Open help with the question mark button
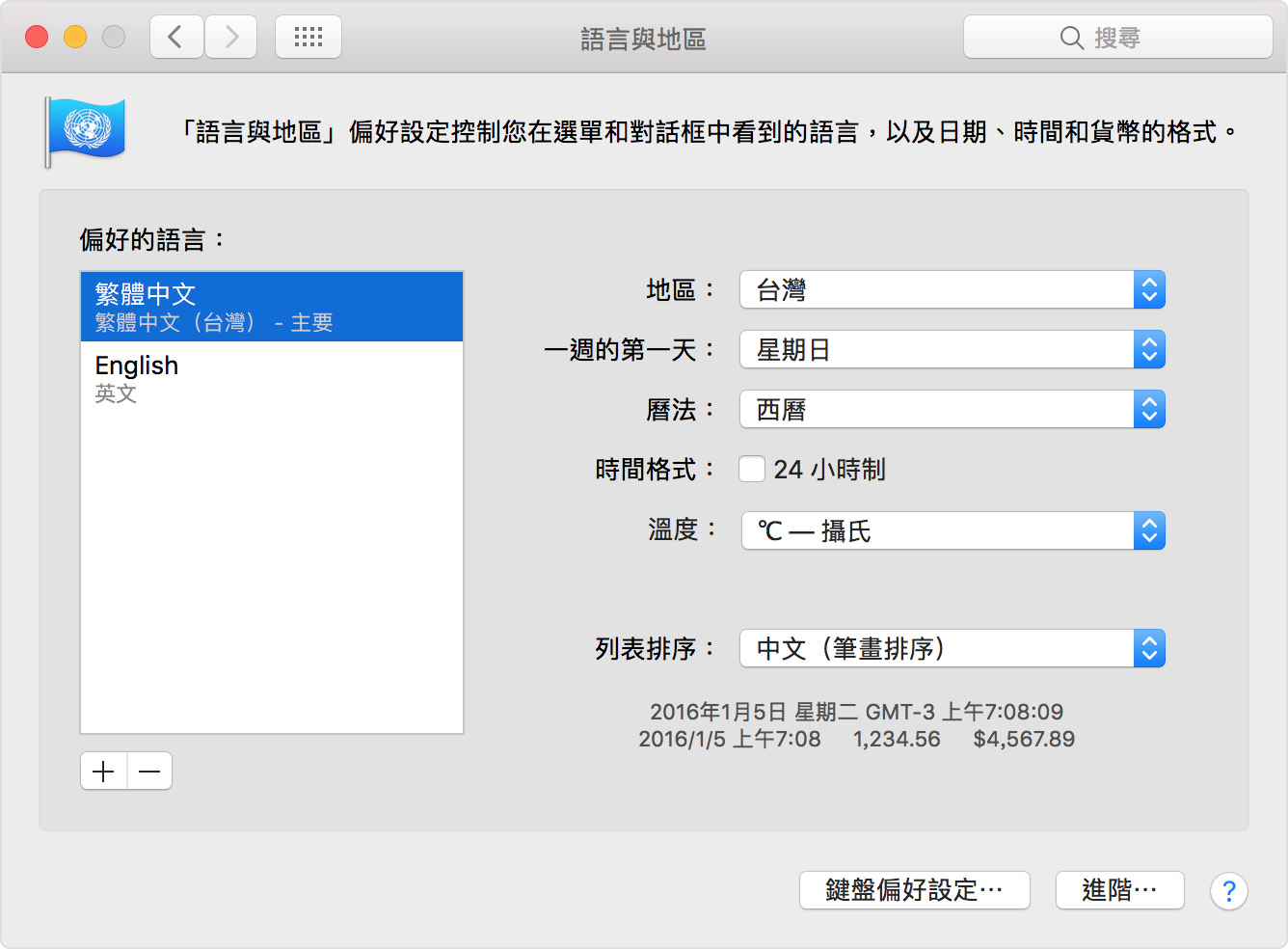1288x949 pixels. 1229,891
